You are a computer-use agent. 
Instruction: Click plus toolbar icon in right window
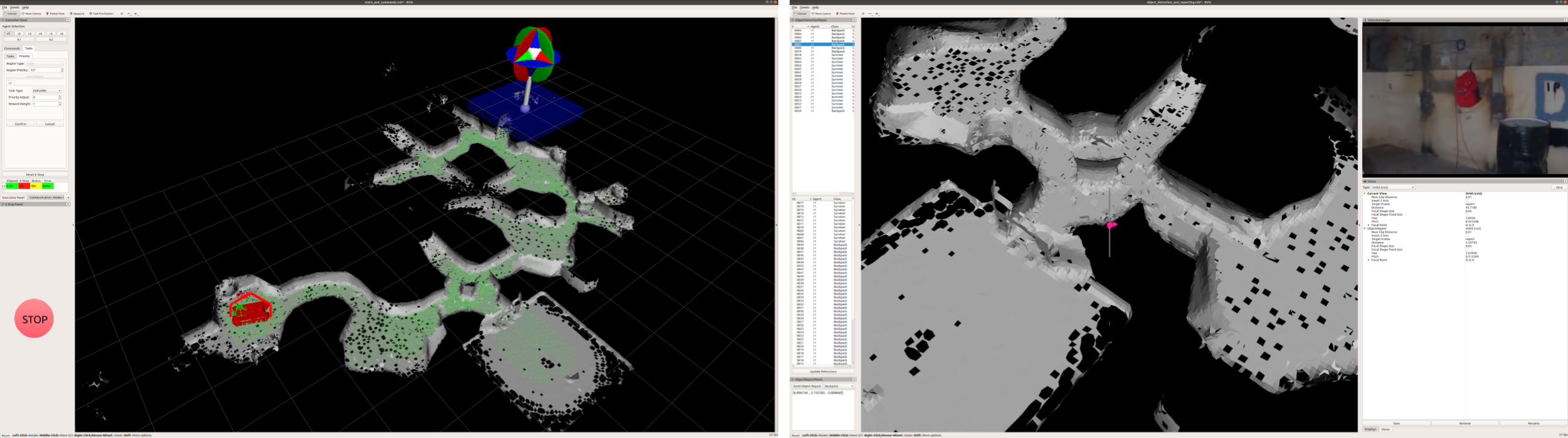tap(863, 13)
